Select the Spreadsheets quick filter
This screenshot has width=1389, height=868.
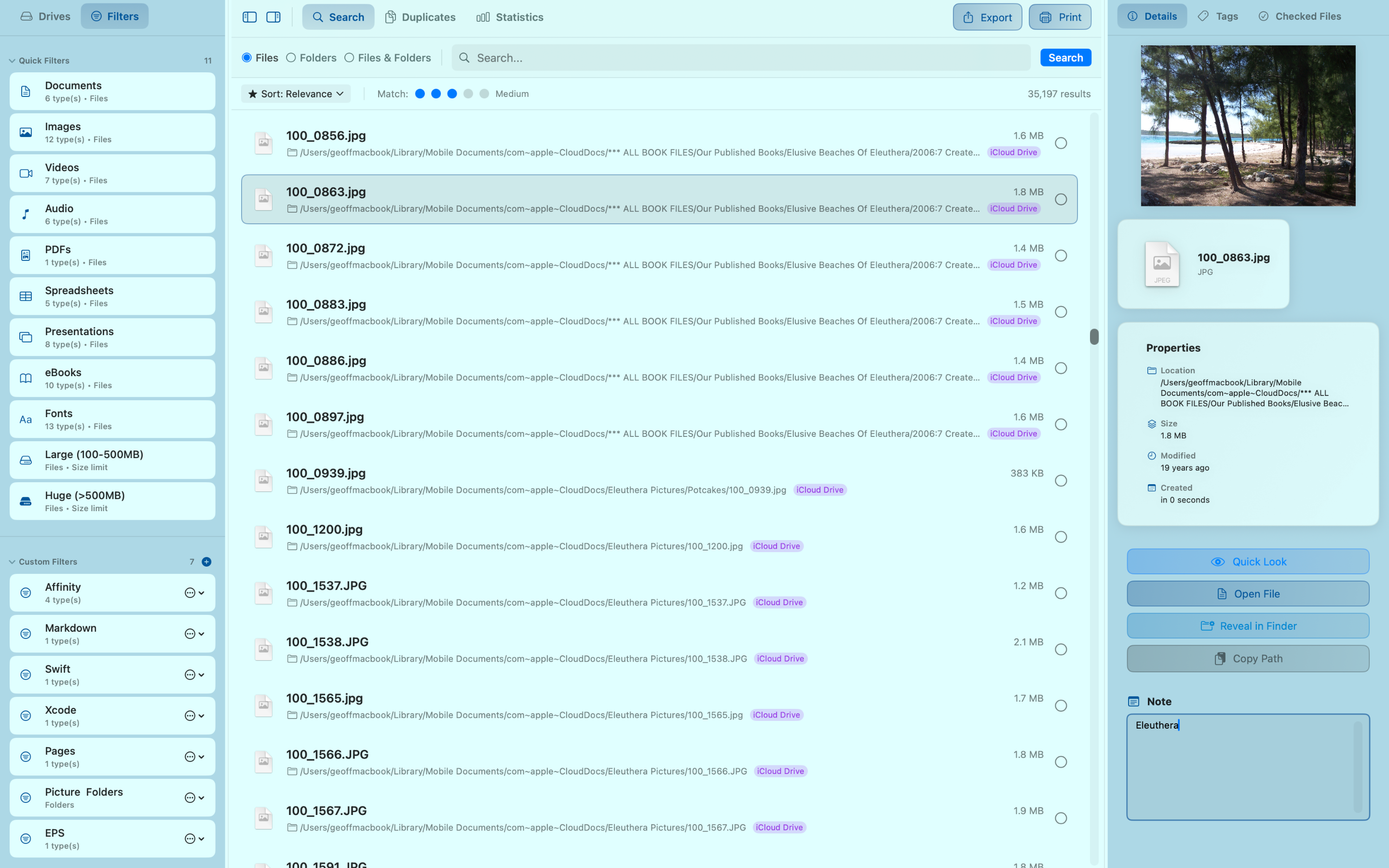[x=112, y=296]
